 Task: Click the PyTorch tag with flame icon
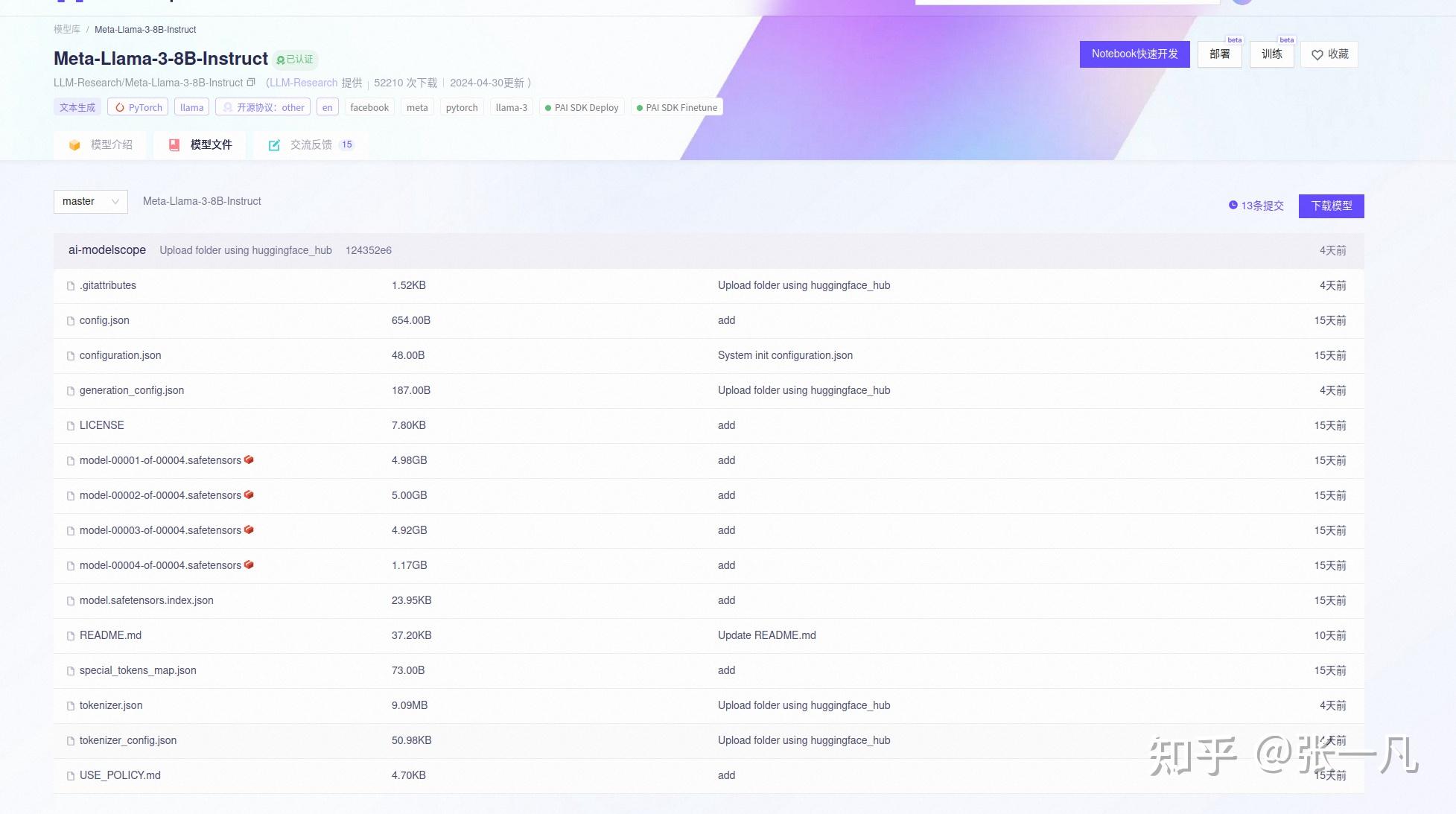138,107
